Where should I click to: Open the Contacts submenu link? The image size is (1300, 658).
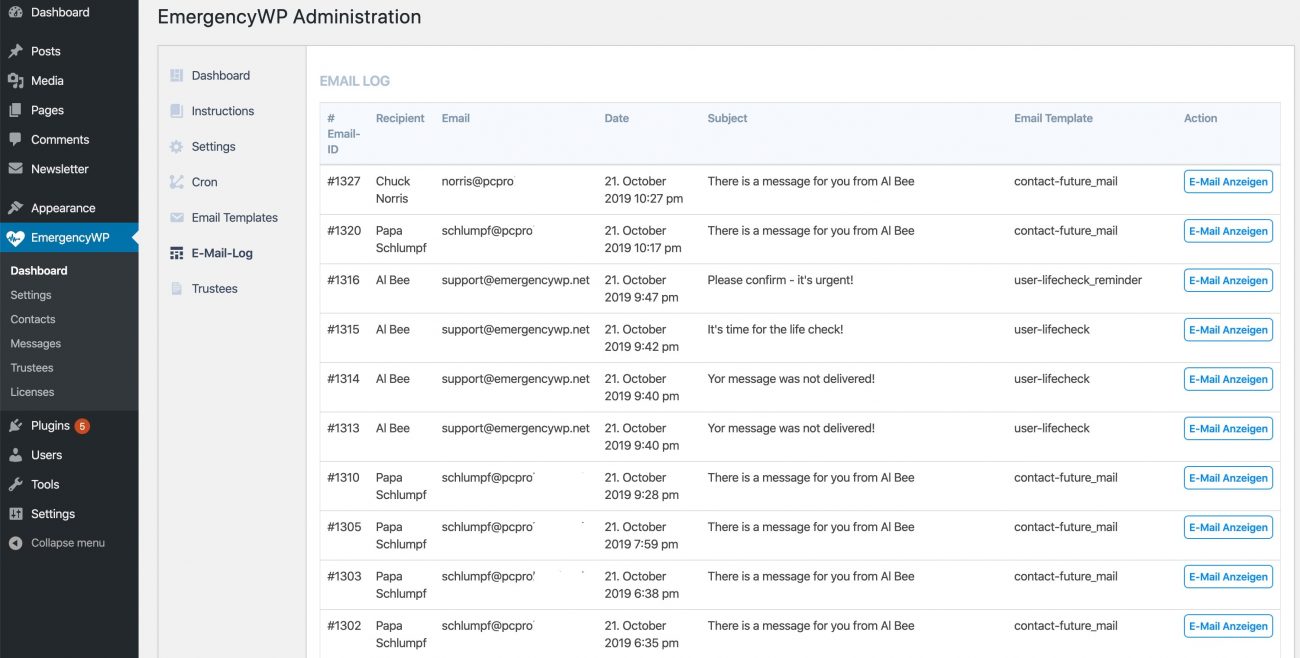coord(33,319)
